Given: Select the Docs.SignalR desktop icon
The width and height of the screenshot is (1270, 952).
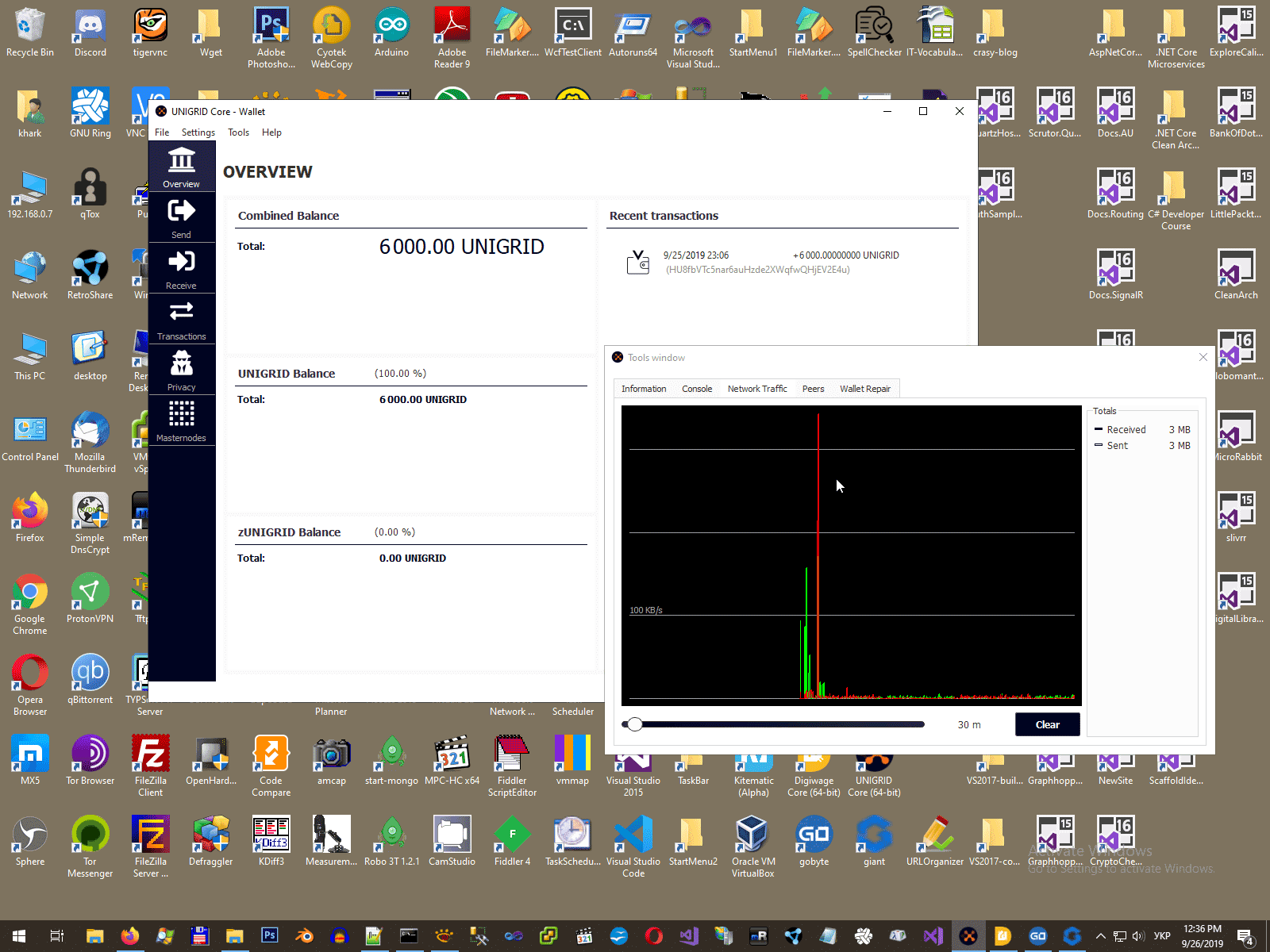Looking at the screenshot, I should (1116, 275).
